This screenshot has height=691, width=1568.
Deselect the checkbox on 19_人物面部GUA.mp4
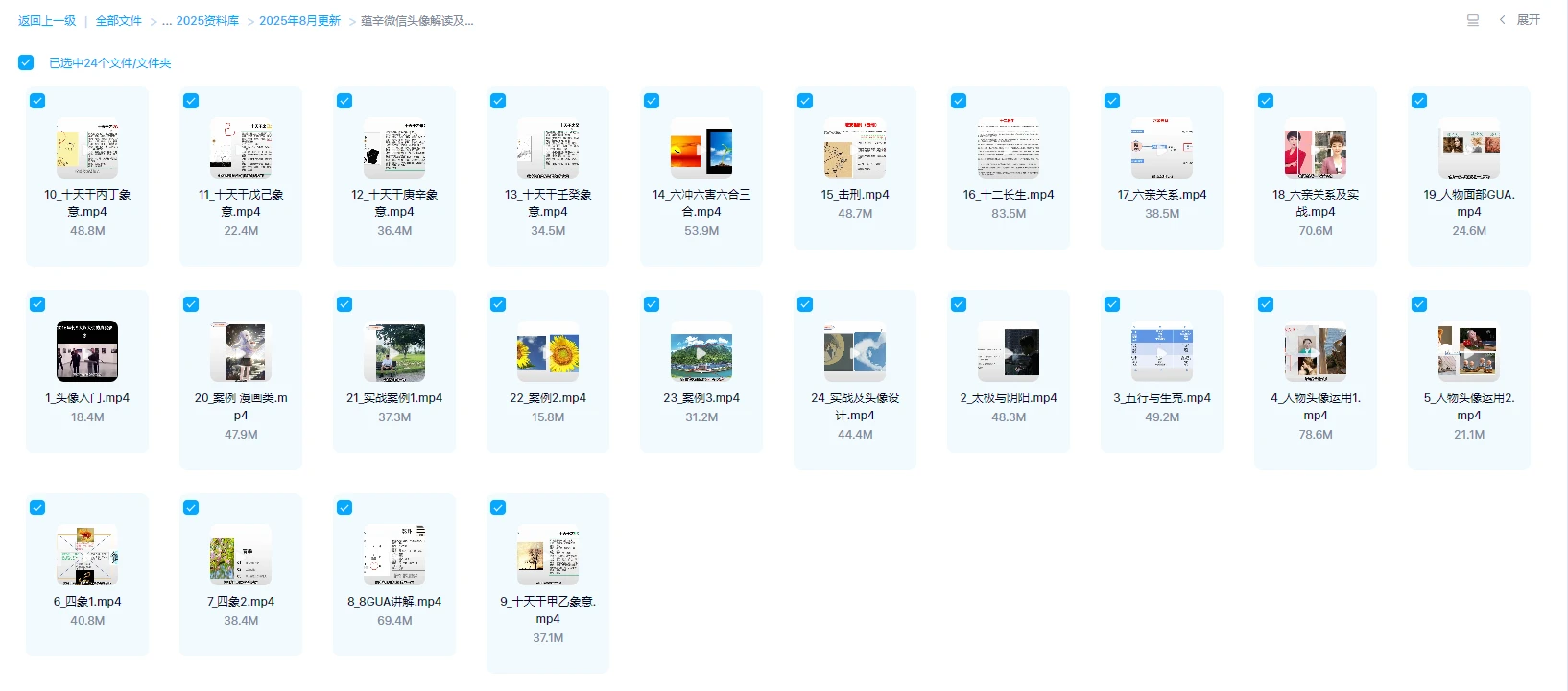click(1419, 101)
